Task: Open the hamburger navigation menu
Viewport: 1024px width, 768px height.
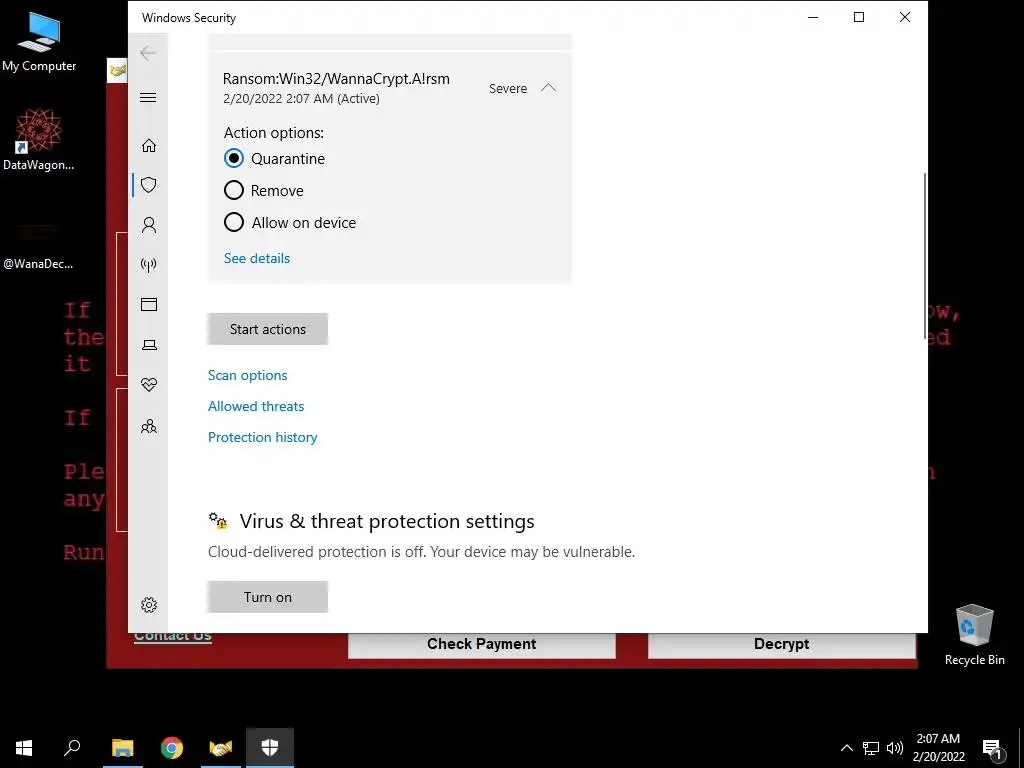Action: coord(148,97)
